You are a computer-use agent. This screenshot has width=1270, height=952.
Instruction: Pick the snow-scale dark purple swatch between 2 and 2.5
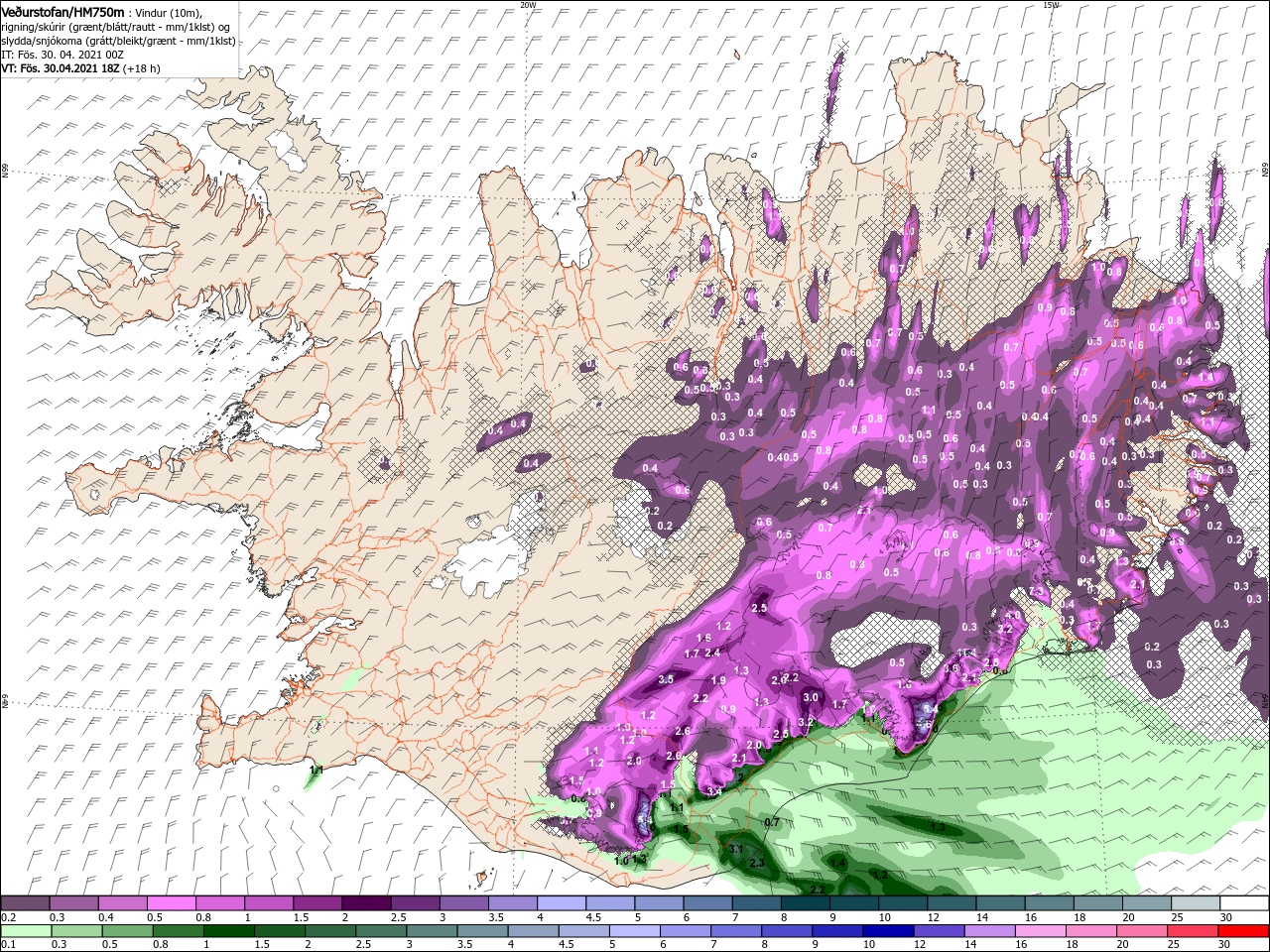coord(366,903)
